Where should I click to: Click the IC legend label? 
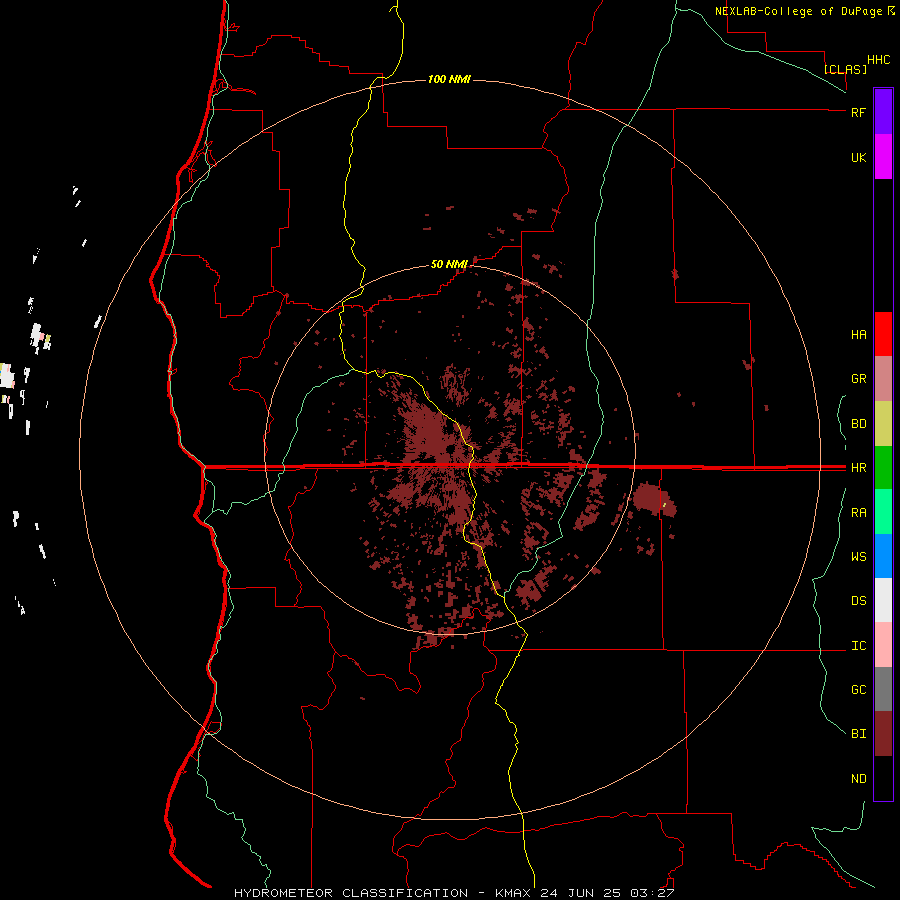point(858,646)
